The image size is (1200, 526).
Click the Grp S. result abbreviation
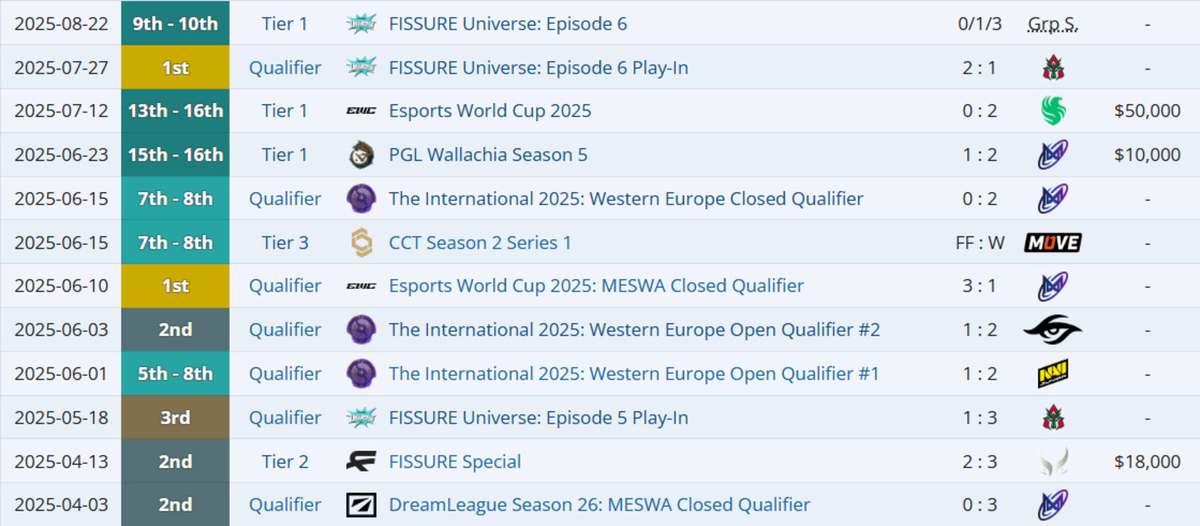click(x=1053, y=24)
